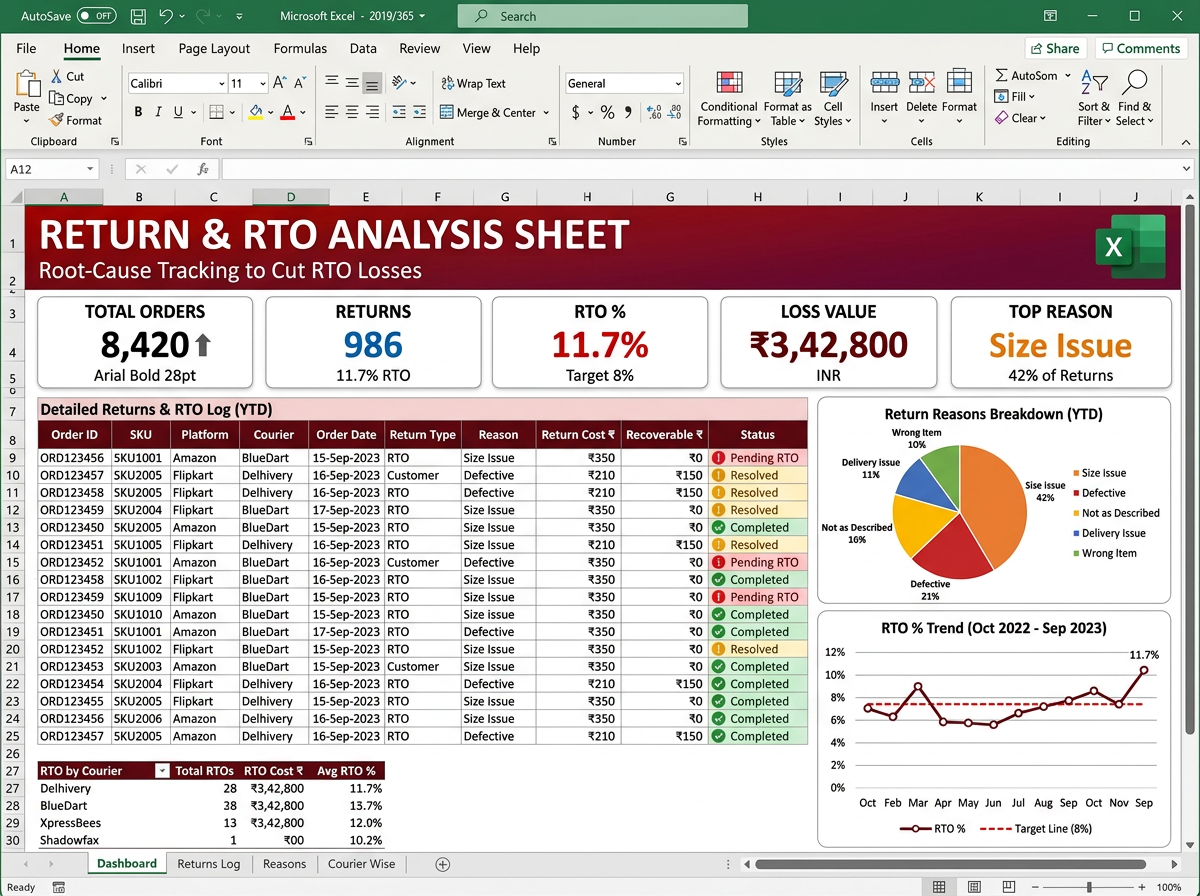Screen dimensions: 1200x896
Task: Open the Paste options dropdown arrow
Action: pos(27,122)
